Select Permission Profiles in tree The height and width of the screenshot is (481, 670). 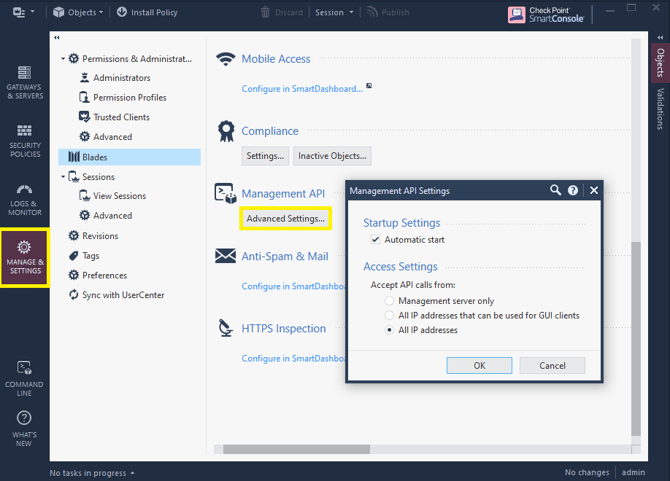tap(129, 98)
